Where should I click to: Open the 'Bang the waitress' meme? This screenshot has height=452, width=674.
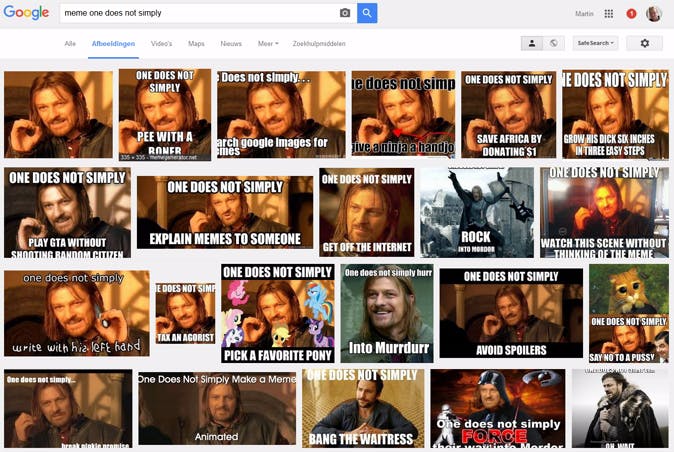coord(363,409)
